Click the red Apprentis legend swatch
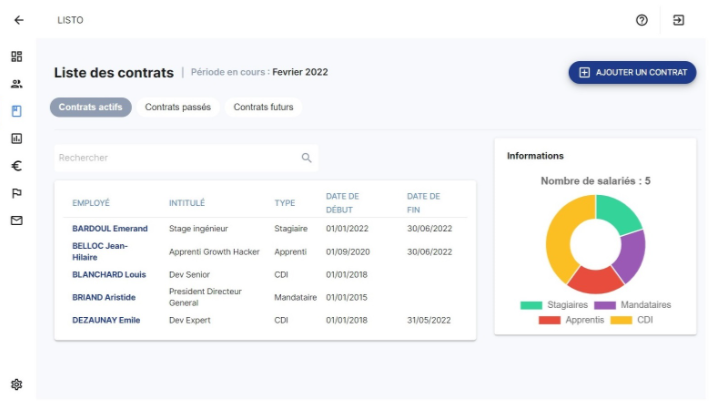This screenshot has width=713, height=405. [549, 320]
